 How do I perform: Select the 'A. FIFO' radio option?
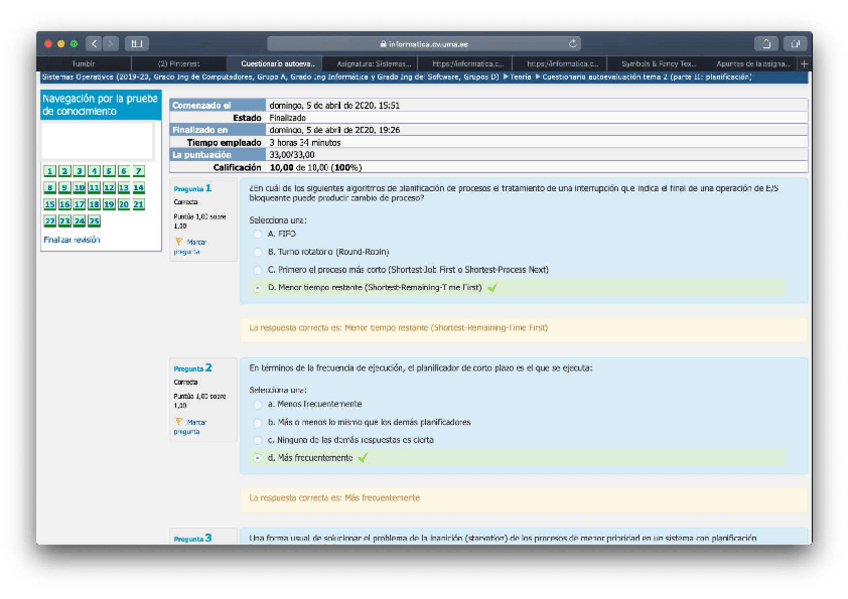(258, 234)
